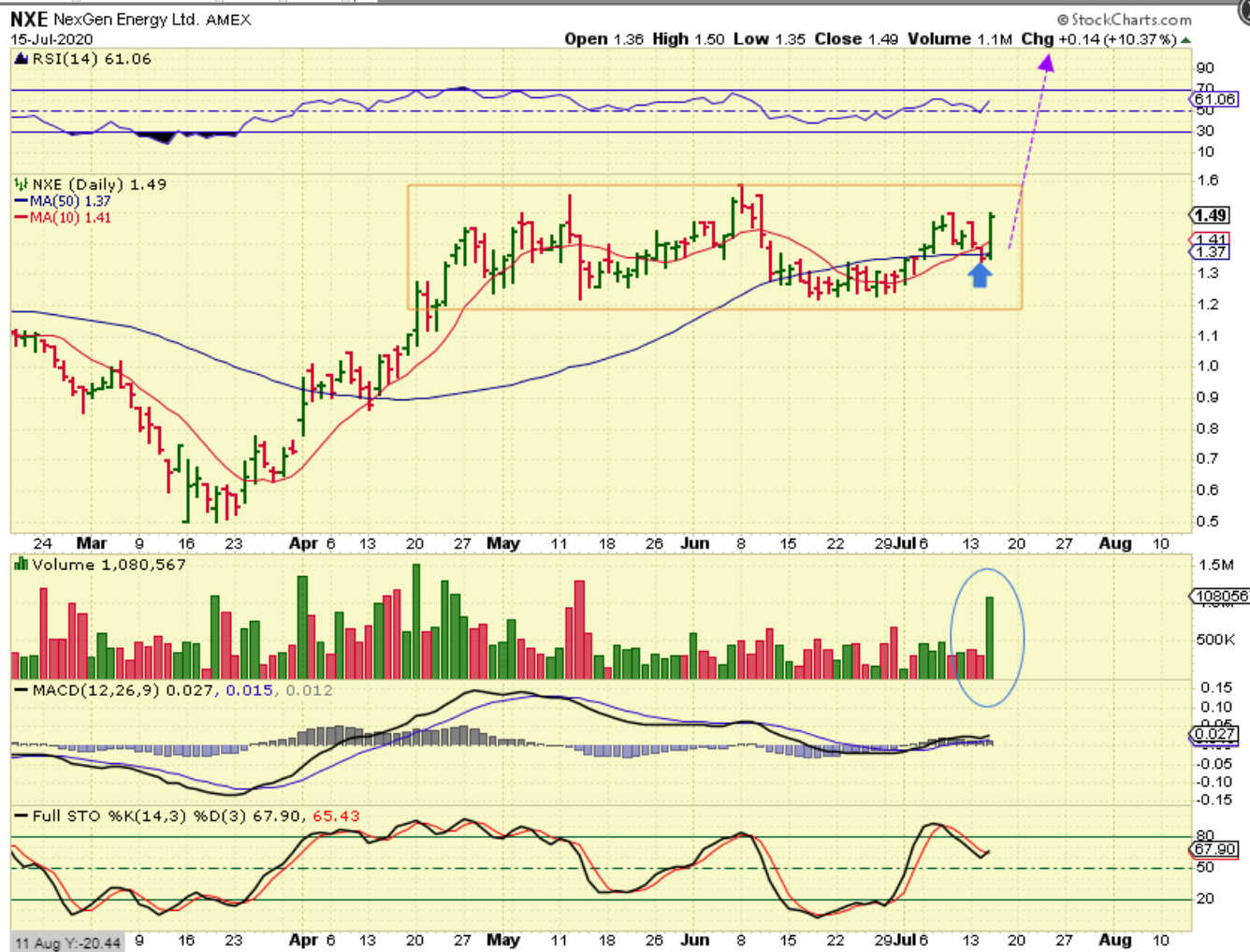
Task: Click the Low 1.35 header value
Action: 769,39
